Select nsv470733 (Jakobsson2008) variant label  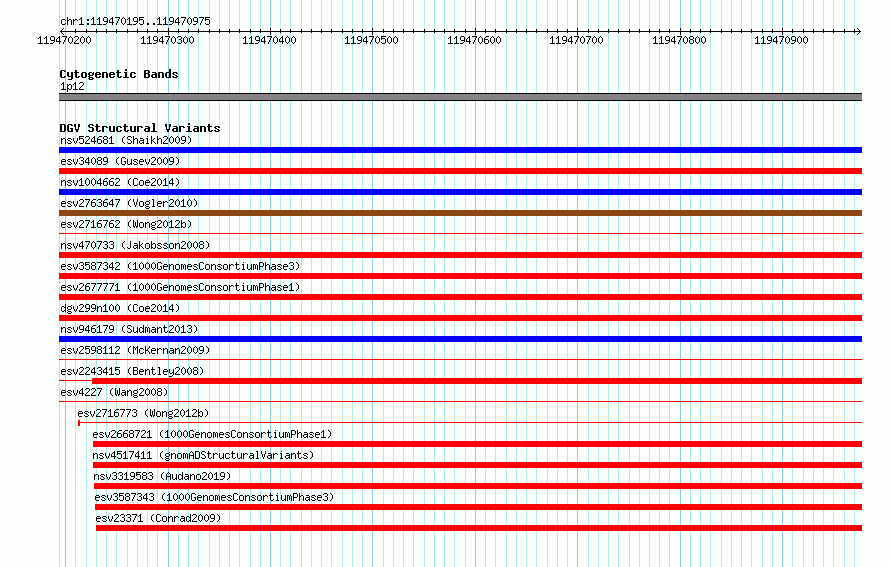coord(135,245)
